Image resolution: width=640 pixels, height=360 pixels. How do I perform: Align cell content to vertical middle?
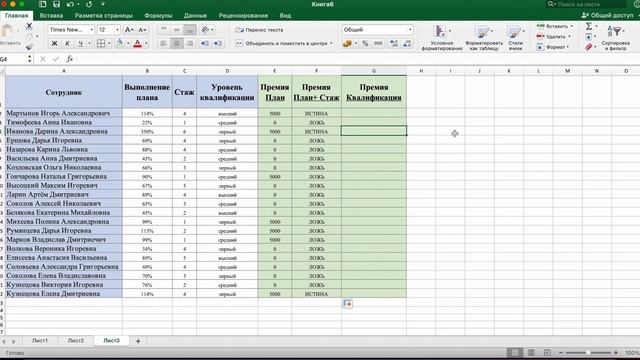coord(176,30)
